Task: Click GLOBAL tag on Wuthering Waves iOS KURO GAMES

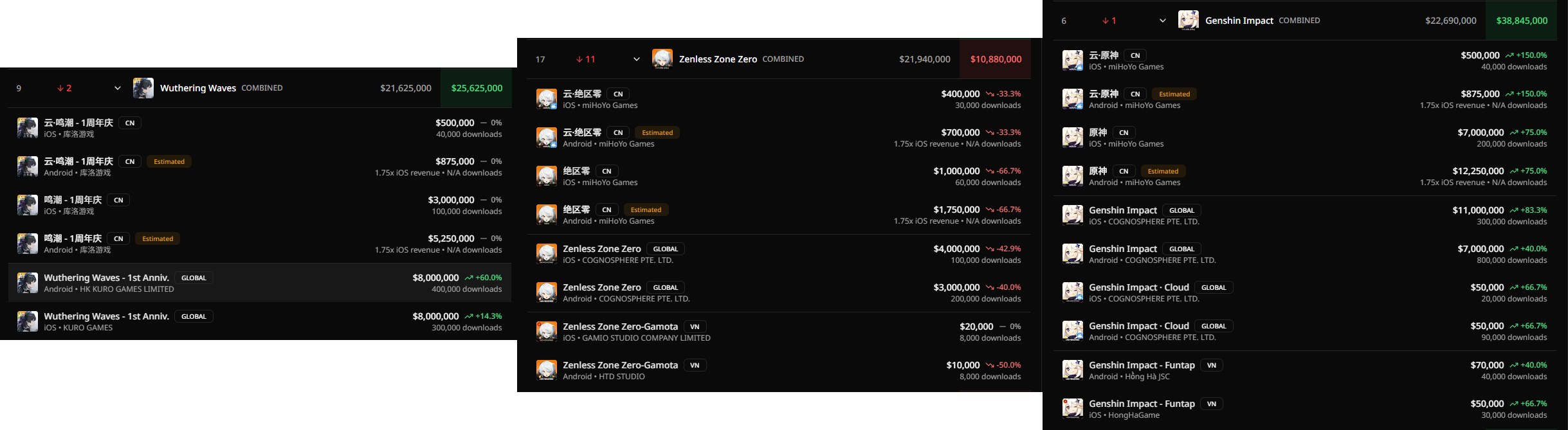Action: click(x=194, y=316)
